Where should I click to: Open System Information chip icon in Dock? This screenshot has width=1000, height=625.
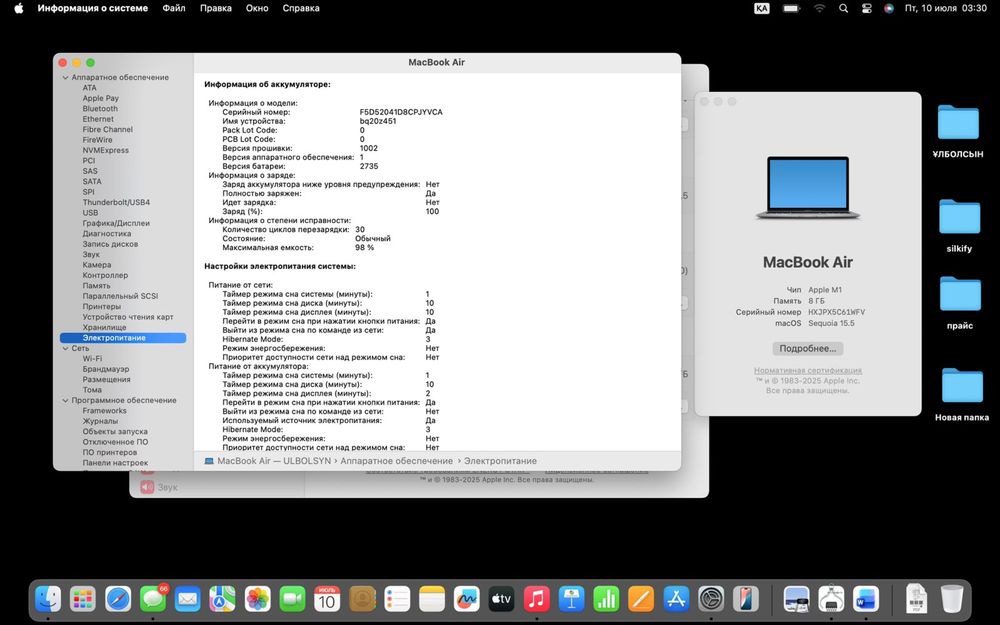click(x=831, y=599)
